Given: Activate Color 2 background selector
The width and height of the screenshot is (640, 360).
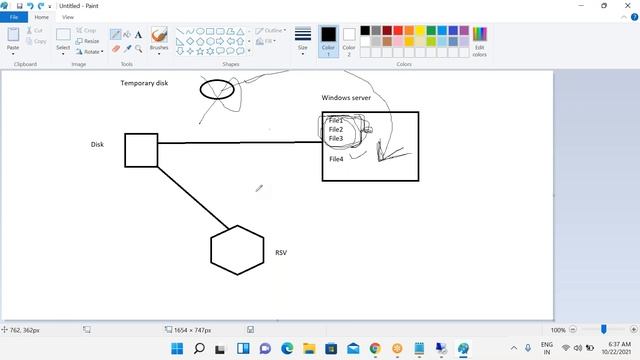Looking at the screenshot, I should (349, 41).
